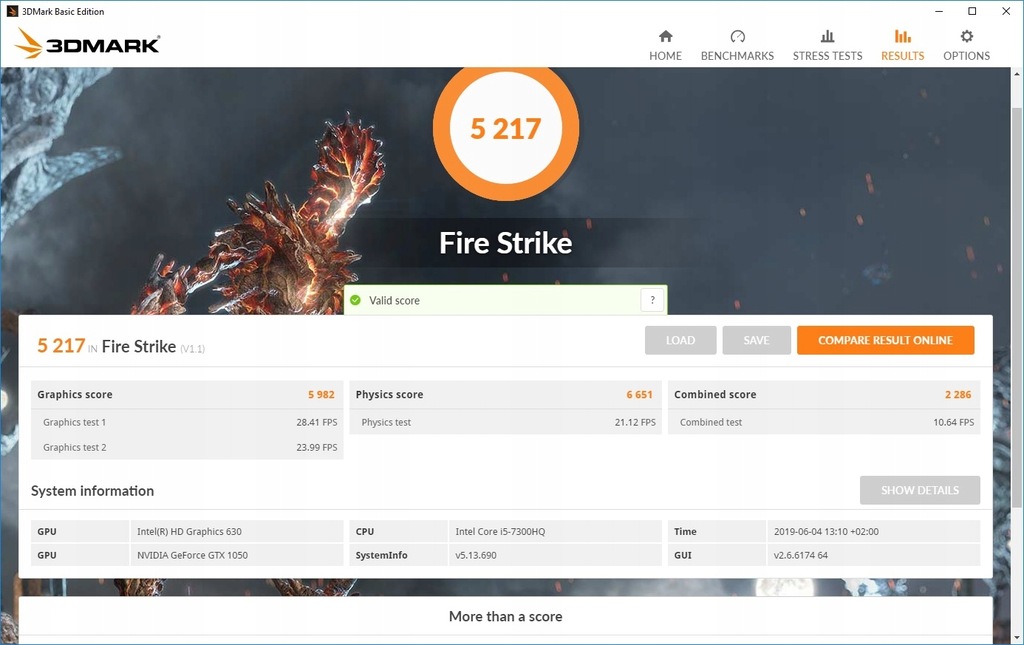Click the question mark help button beside Valid score
Viewport: 1024px width, 645px height.
652,300
